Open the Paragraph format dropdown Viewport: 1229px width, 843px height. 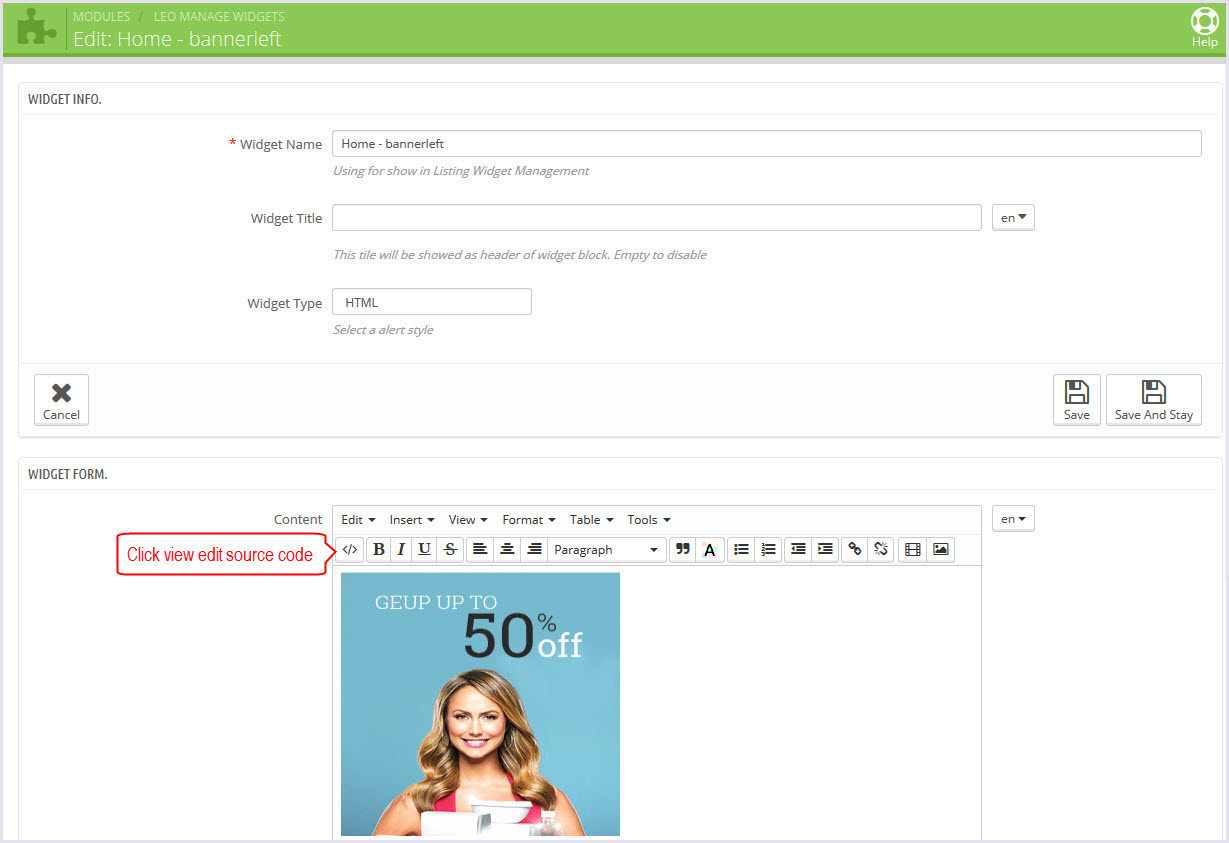tap(607, 549)
